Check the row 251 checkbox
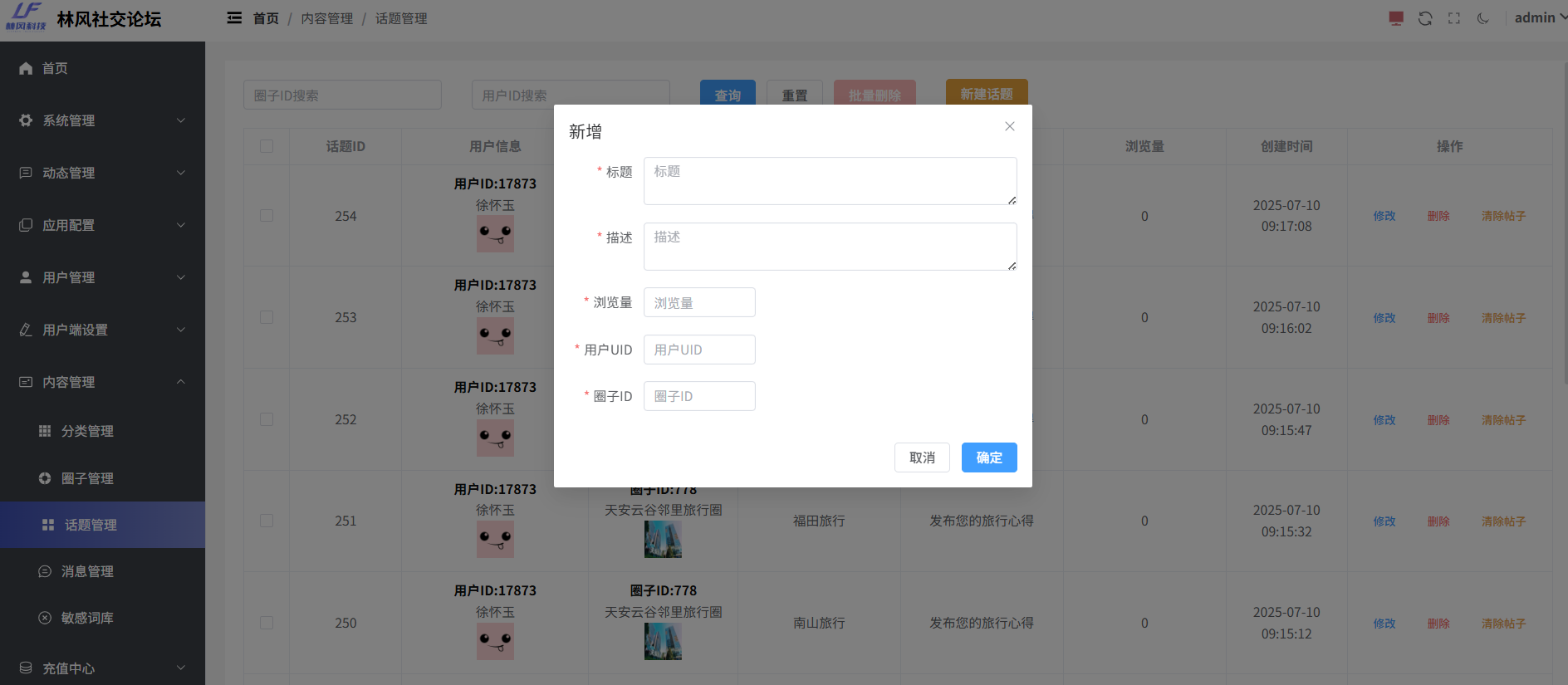This screenshot has width=1568, height=685. pos(267,521)
